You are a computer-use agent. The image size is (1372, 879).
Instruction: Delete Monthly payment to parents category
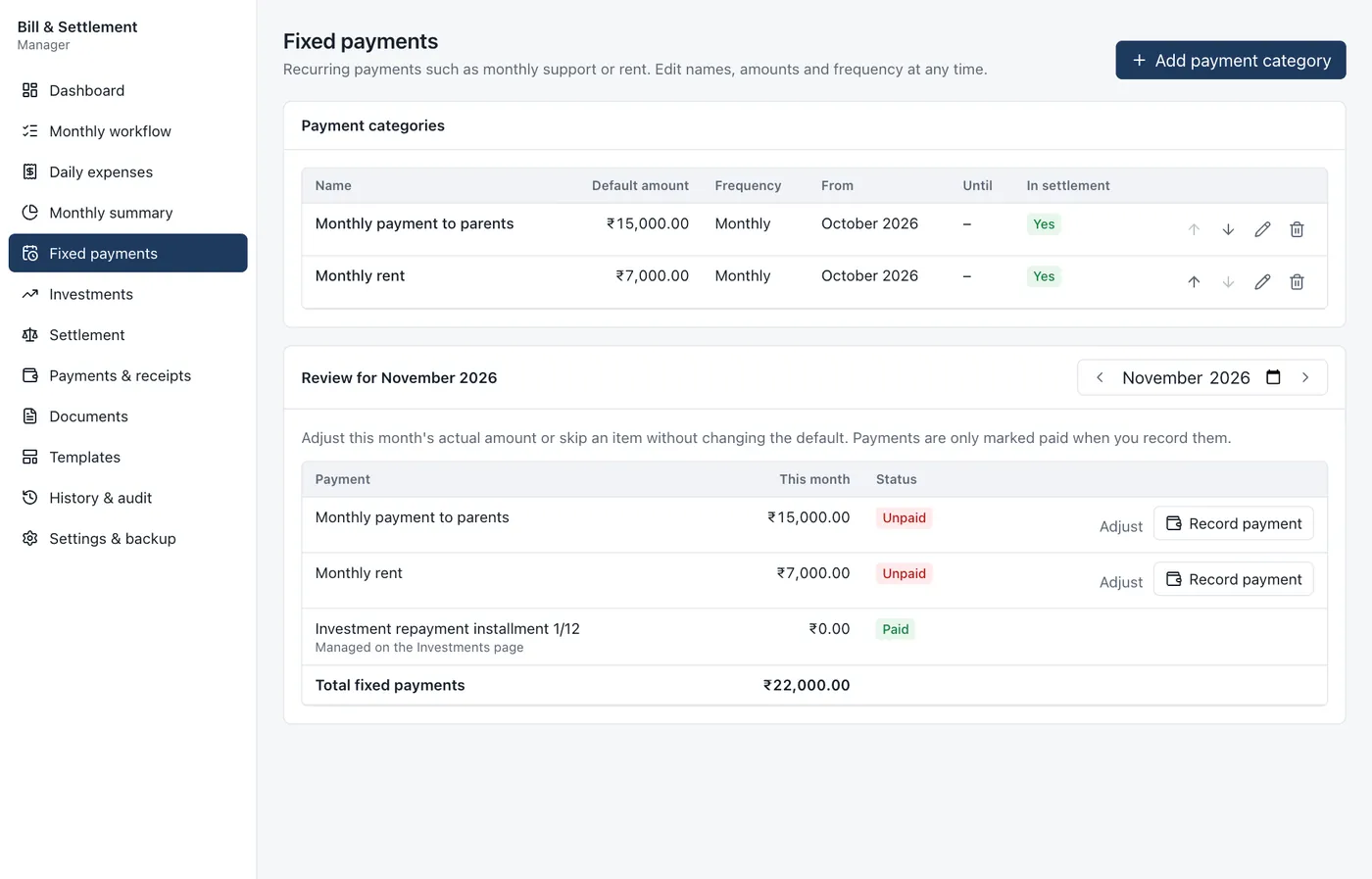point(1297,229)
